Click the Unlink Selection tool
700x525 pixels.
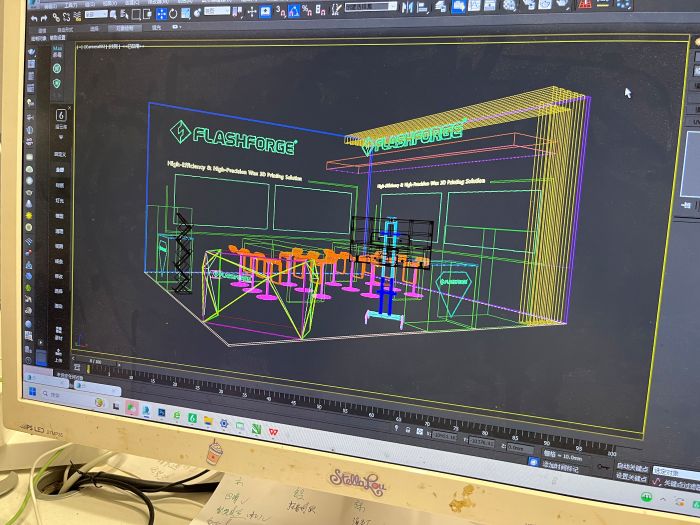(66, 17)
